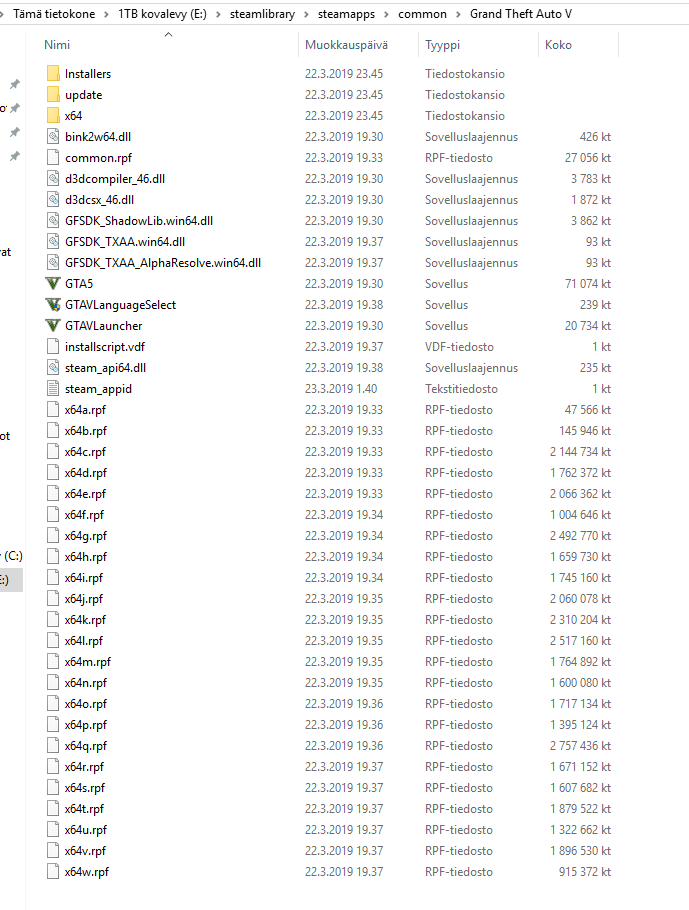Click the x64 folder icon
This screenshot has width=689, height=910.
[x=53, y=115]
